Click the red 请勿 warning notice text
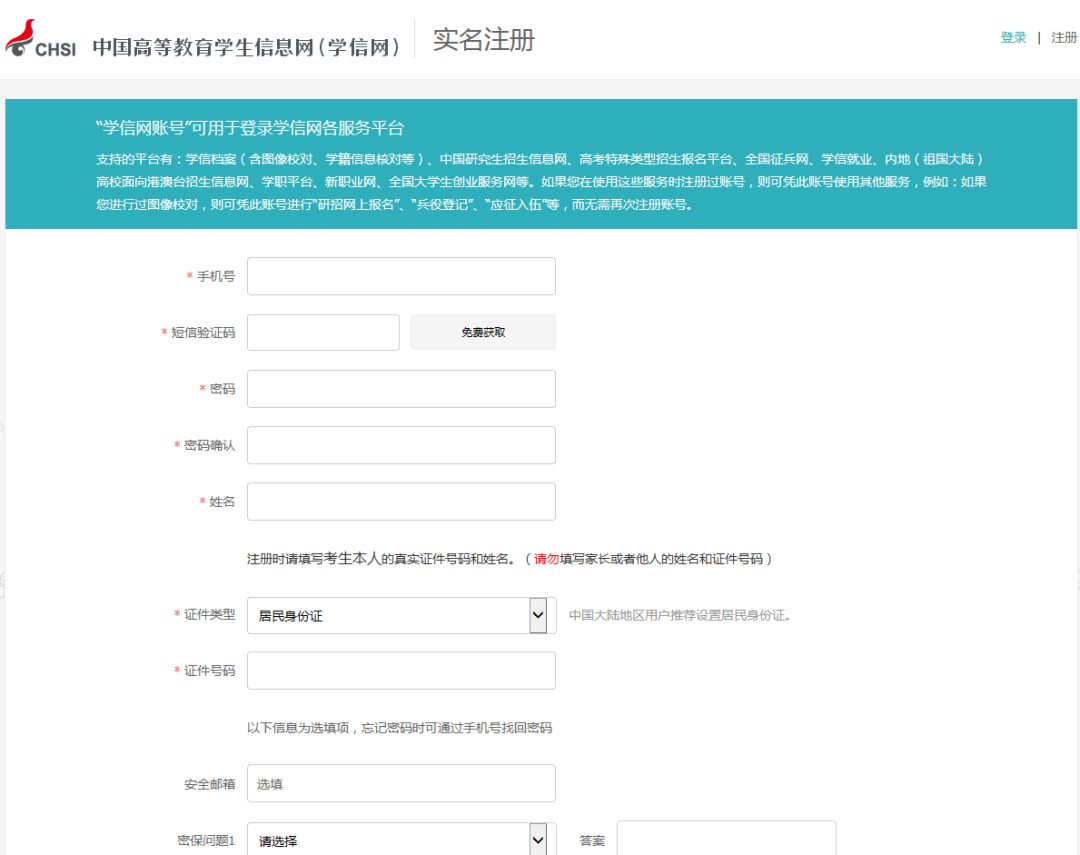 pyautogui.click(x=546, y=559)
